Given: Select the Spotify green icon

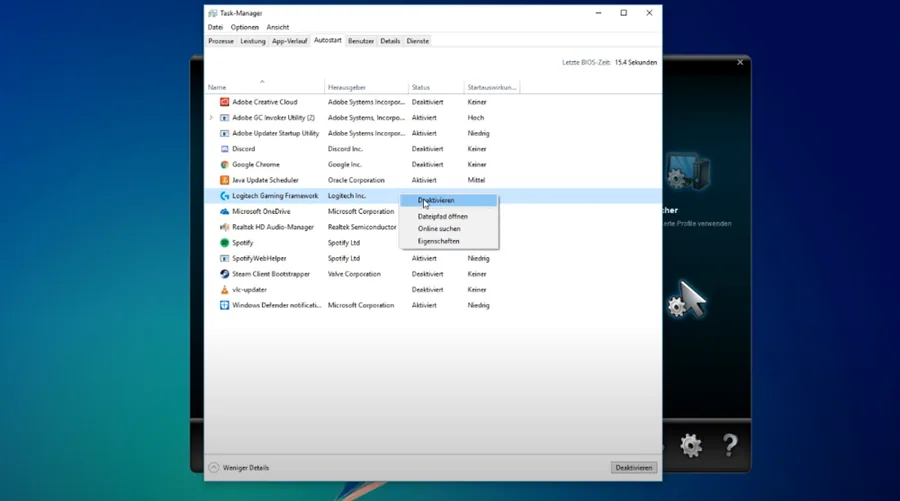Looking at the screenshot, I should click(x=224, y=243).
